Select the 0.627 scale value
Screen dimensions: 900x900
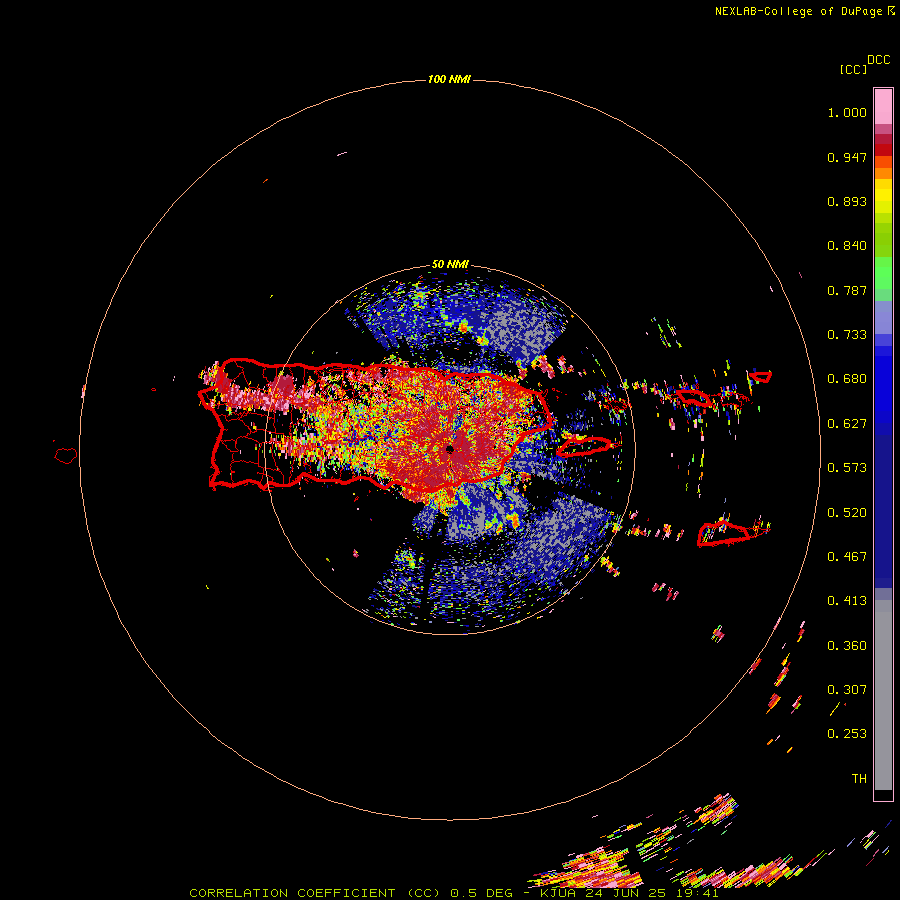pyautogui.click(x=847, y=424)
